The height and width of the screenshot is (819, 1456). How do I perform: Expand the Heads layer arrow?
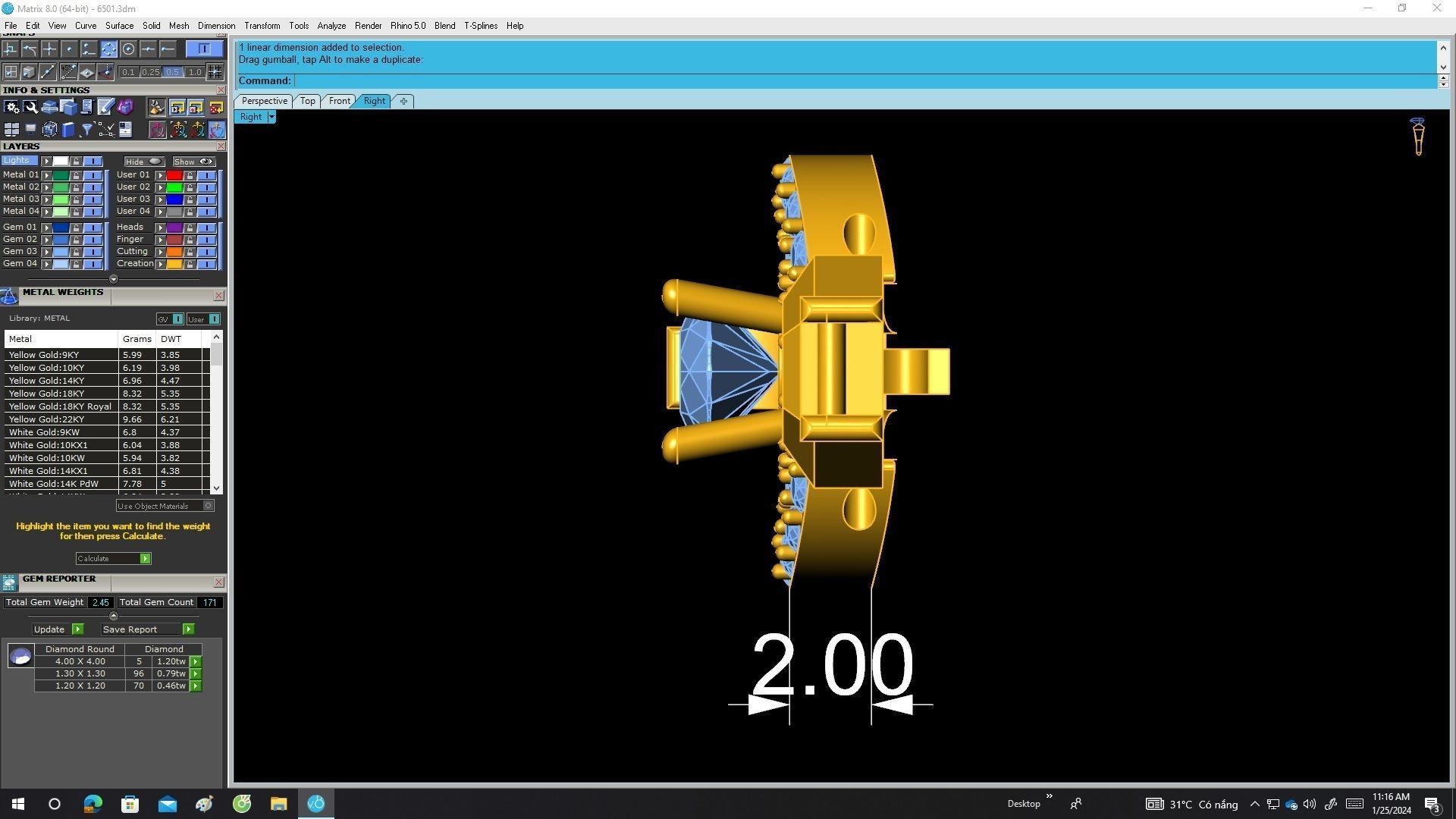tap(160, 227)
